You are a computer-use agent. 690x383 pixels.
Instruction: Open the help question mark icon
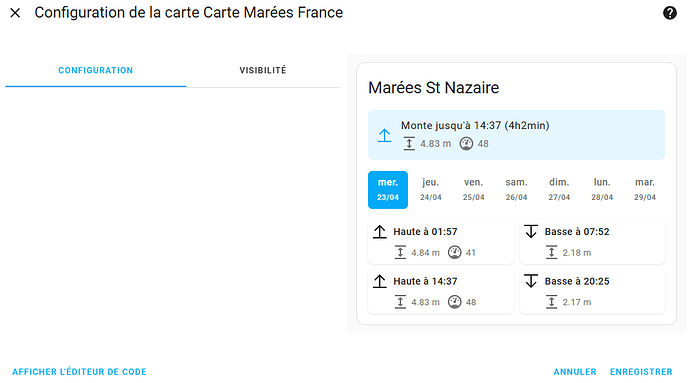(x=670, y=13)
